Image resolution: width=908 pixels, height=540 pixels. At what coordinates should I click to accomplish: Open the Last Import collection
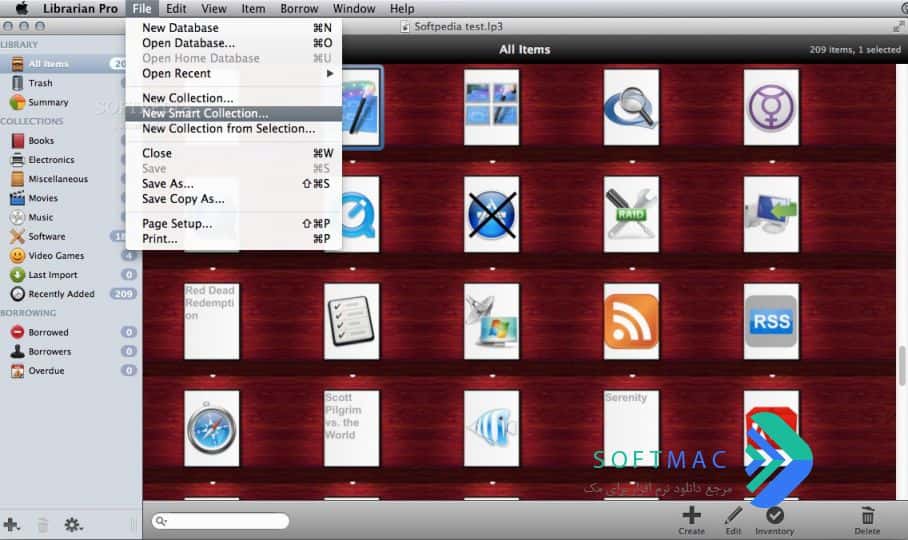point(18,275)
